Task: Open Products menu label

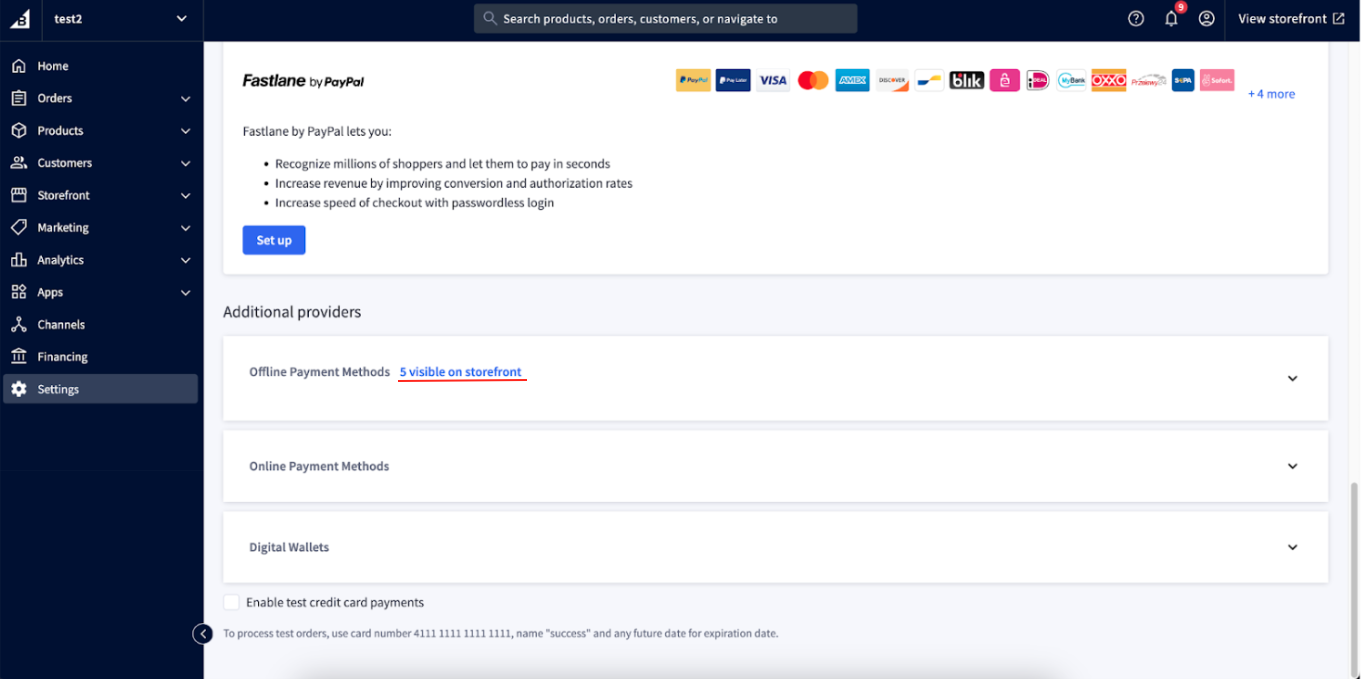Action: pyautogui.click(x=60, y=131)
